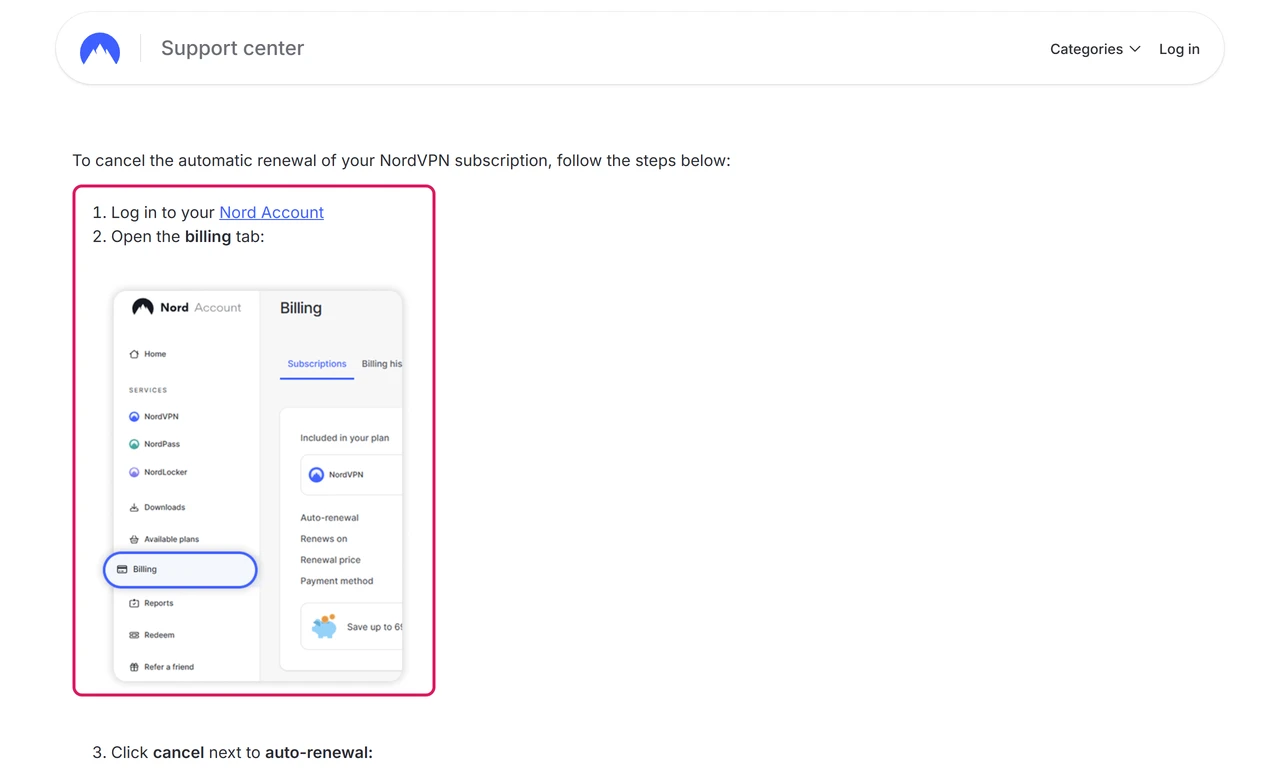This screenshot has width=1280, height=781.
Task: Click the Billing heading in the pictured page
Action: click(x=301, y=308)
